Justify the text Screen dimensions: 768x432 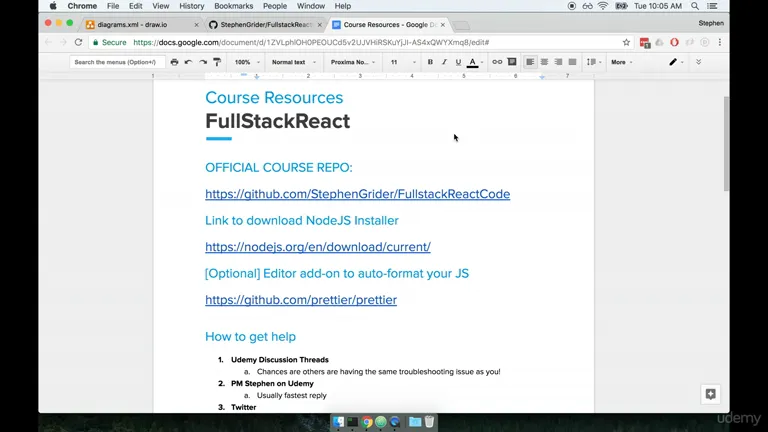[573, 62]
